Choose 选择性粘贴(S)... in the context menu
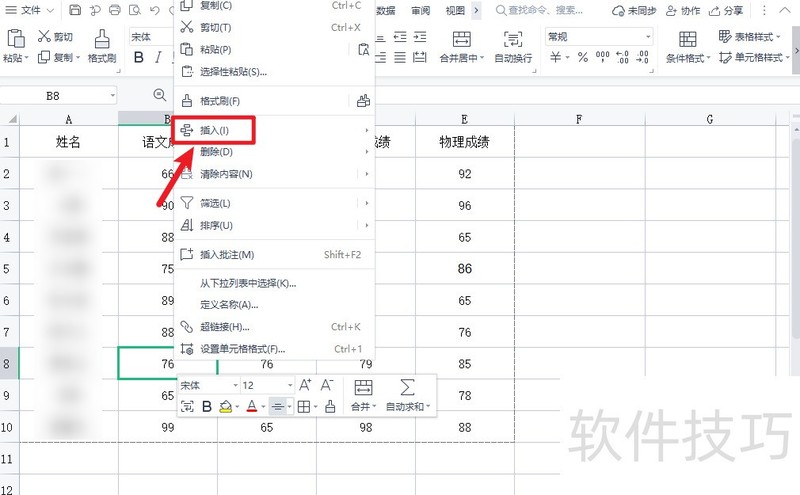800x495 pixels. pos(274,72)
